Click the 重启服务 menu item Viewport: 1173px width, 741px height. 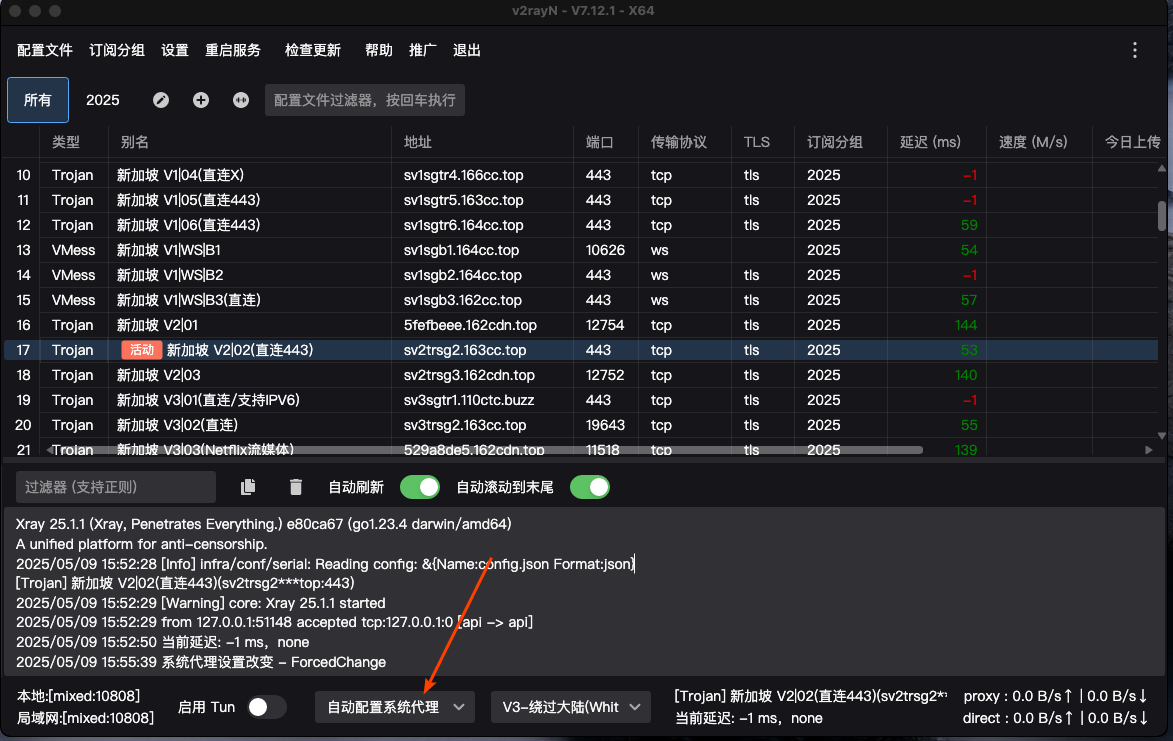coord(233,50)
